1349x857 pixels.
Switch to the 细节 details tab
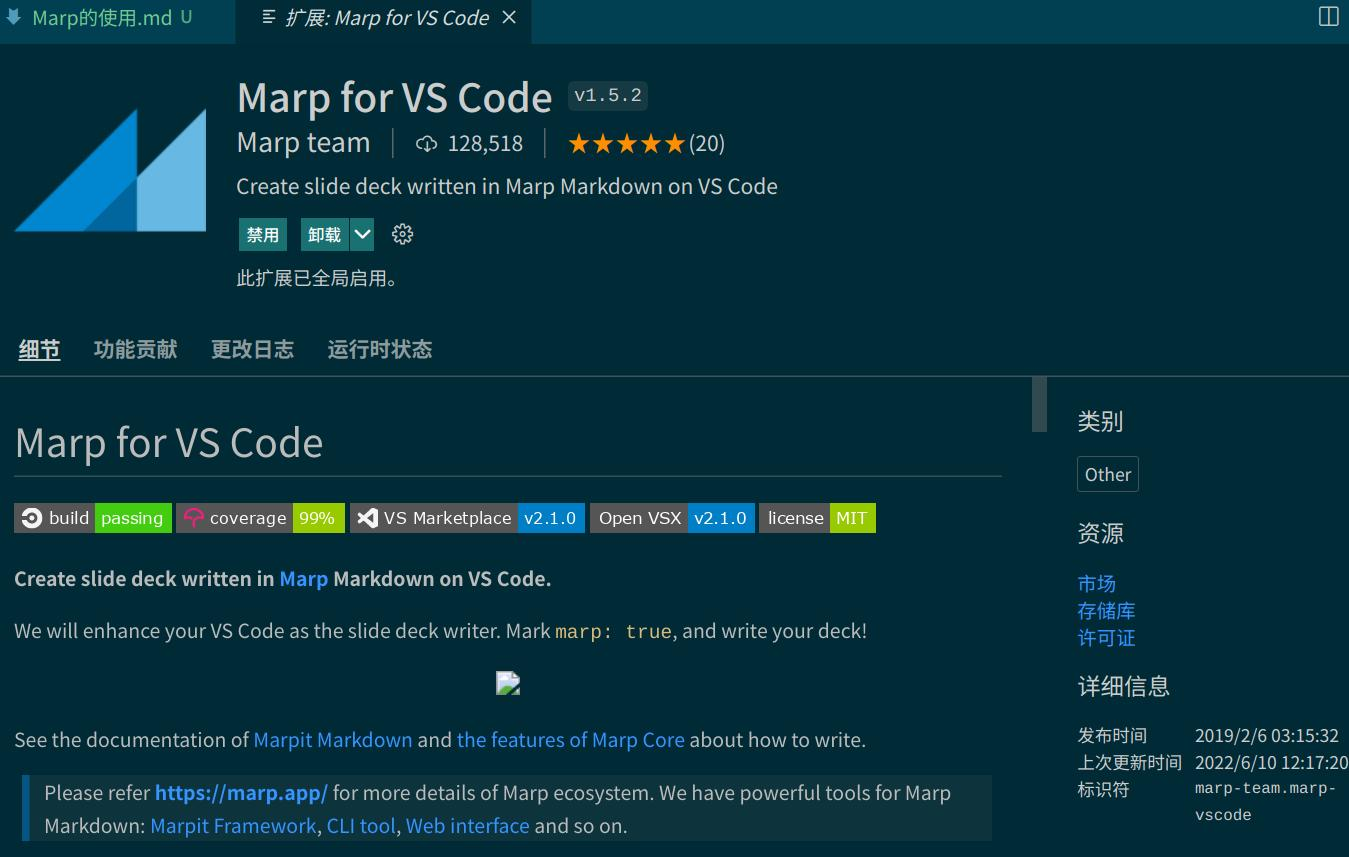pyautogui.click(x=39, y=349)
